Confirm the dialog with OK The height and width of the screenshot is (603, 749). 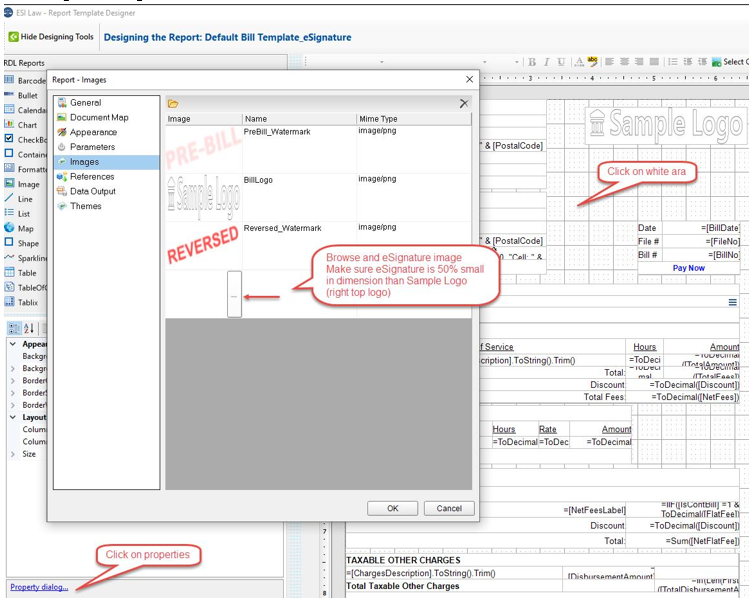point(392,508)
